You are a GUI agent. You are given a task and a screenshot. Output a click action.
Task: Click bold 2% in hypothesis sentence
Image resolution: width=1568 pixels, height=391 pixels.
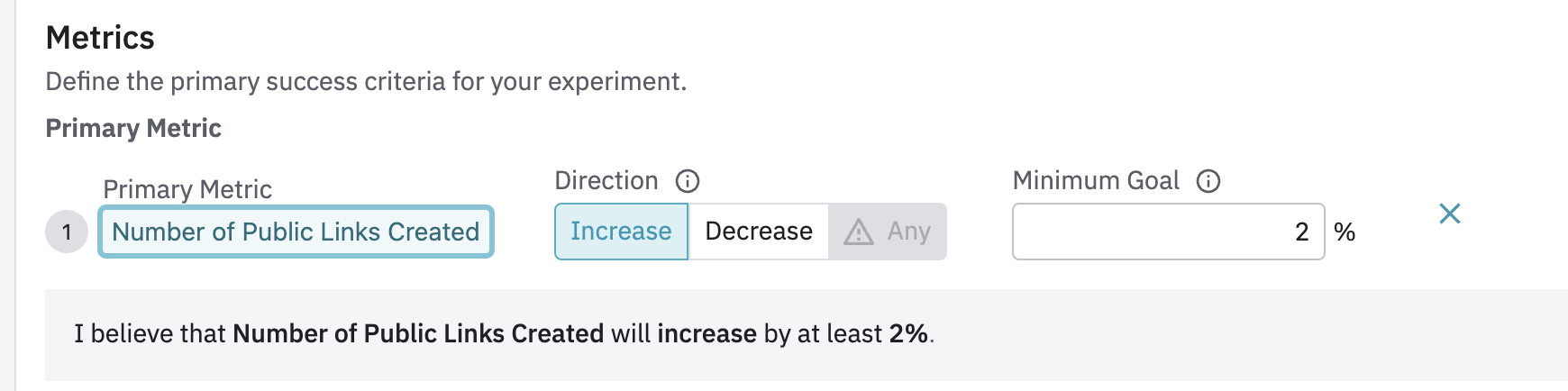[908, 333]
